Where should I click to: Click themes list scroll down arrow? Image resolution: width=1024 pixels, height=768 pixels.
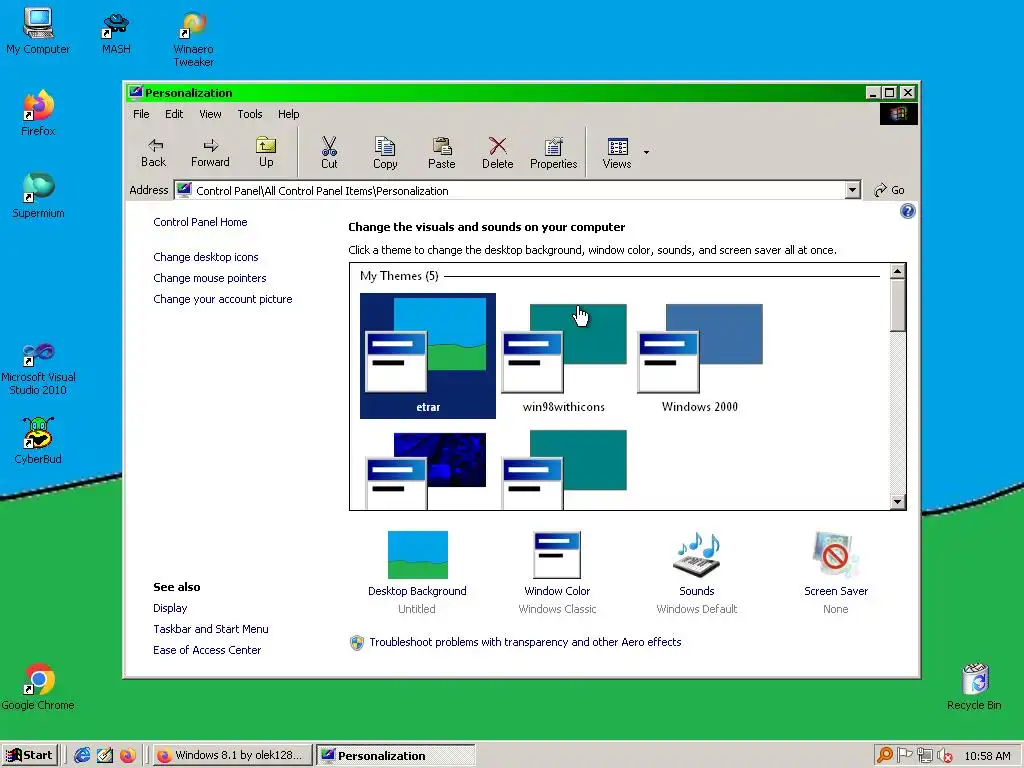(898, 502)
